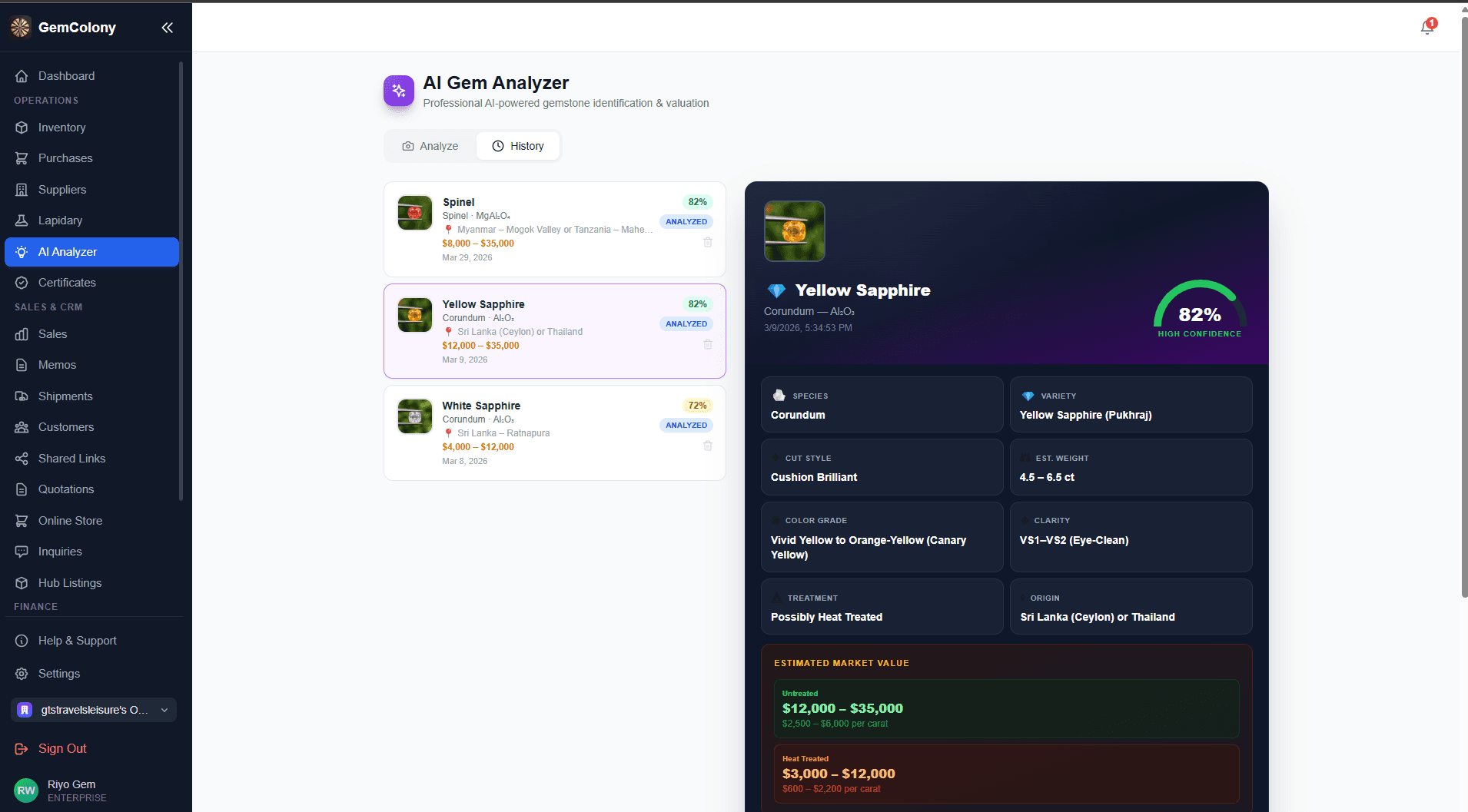The width and height of the screenshot is (1468, 812).
Task: Click the Hub Listings box icon
Action: click(22, 583)
